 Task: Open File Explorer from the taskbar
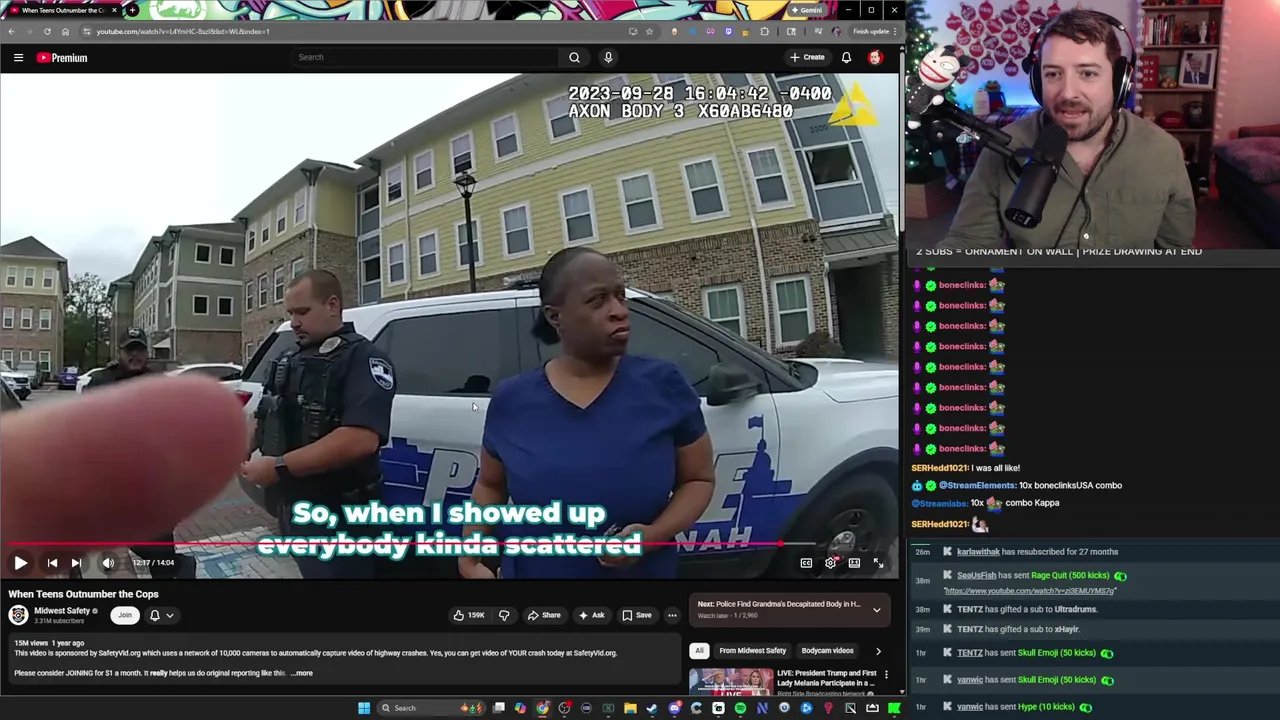(630, 708)
